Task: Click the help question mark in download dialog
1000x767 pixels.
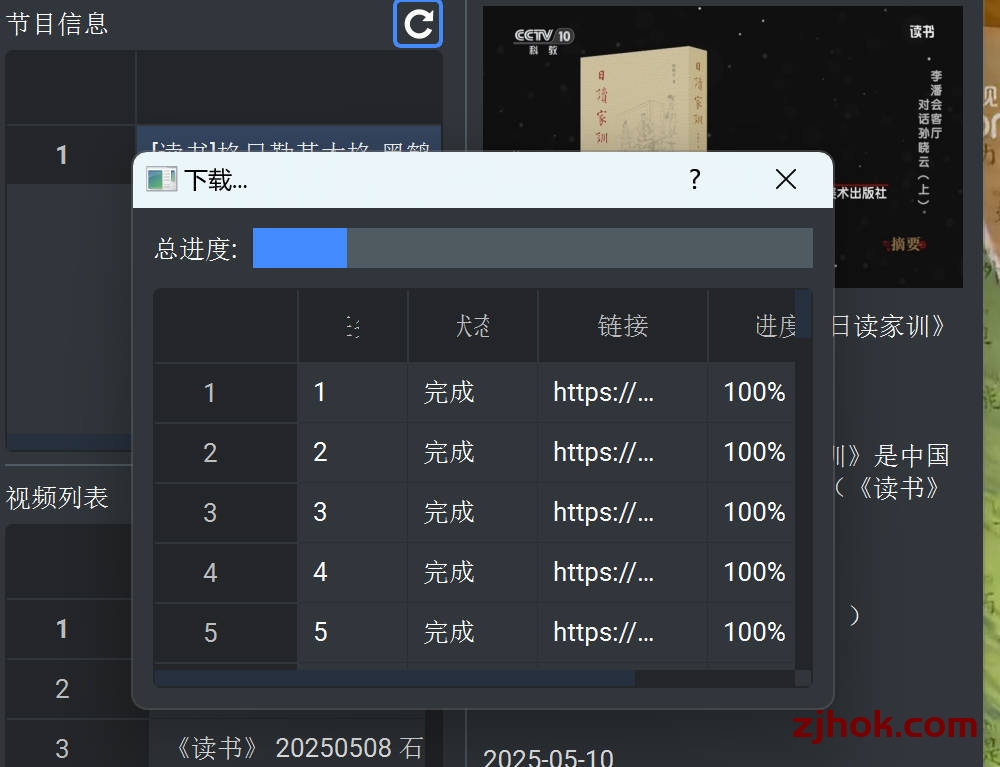Action: 695,179
